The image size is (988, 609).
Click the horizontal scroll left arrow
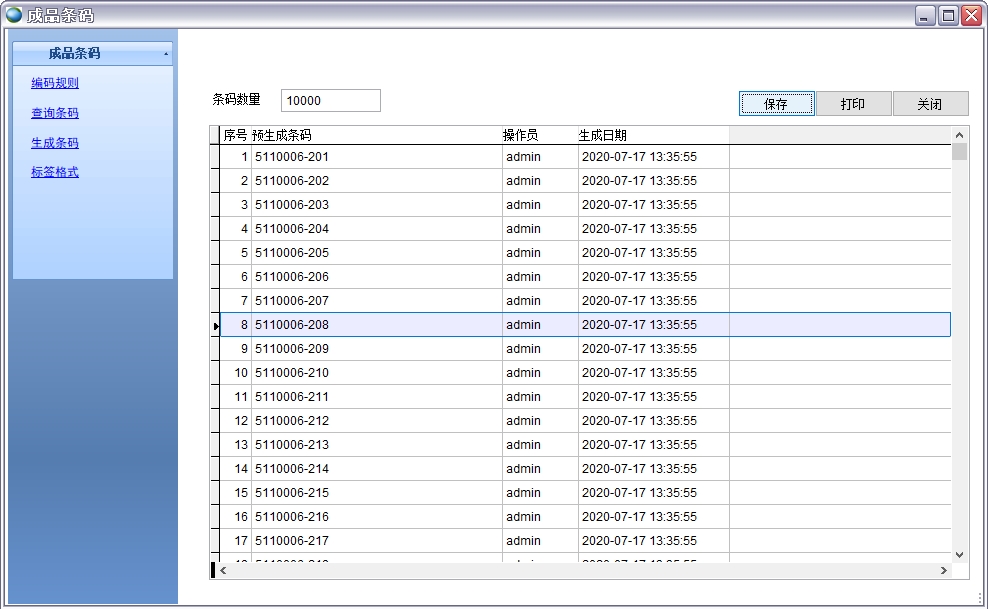tap(223, 570)
